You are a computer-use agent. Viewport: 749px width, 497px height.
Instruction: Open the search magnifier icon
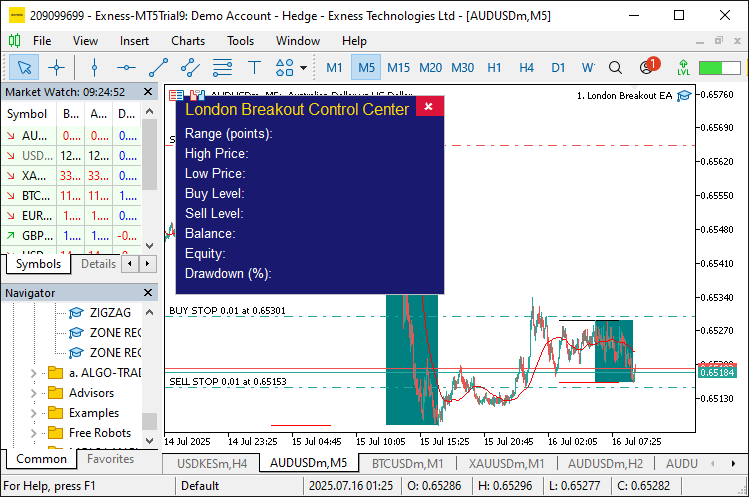pos(615,67)
